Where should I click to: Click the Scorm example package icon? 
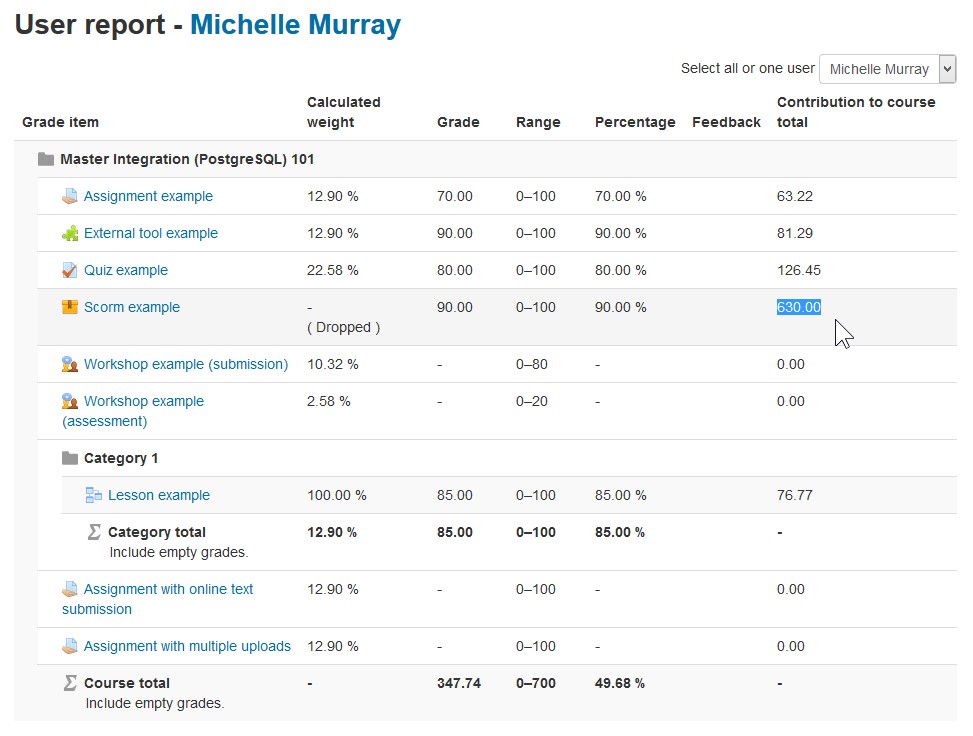[70, 307]
